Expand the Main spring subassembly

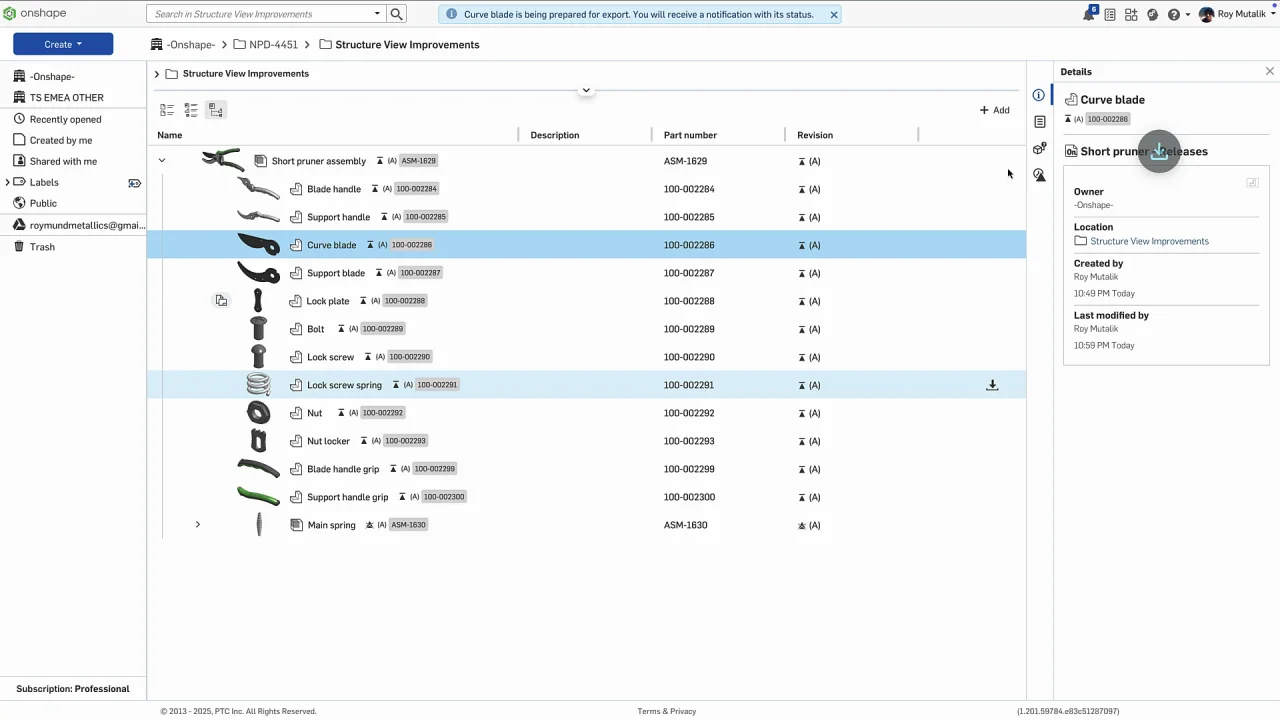coord(197,525)
